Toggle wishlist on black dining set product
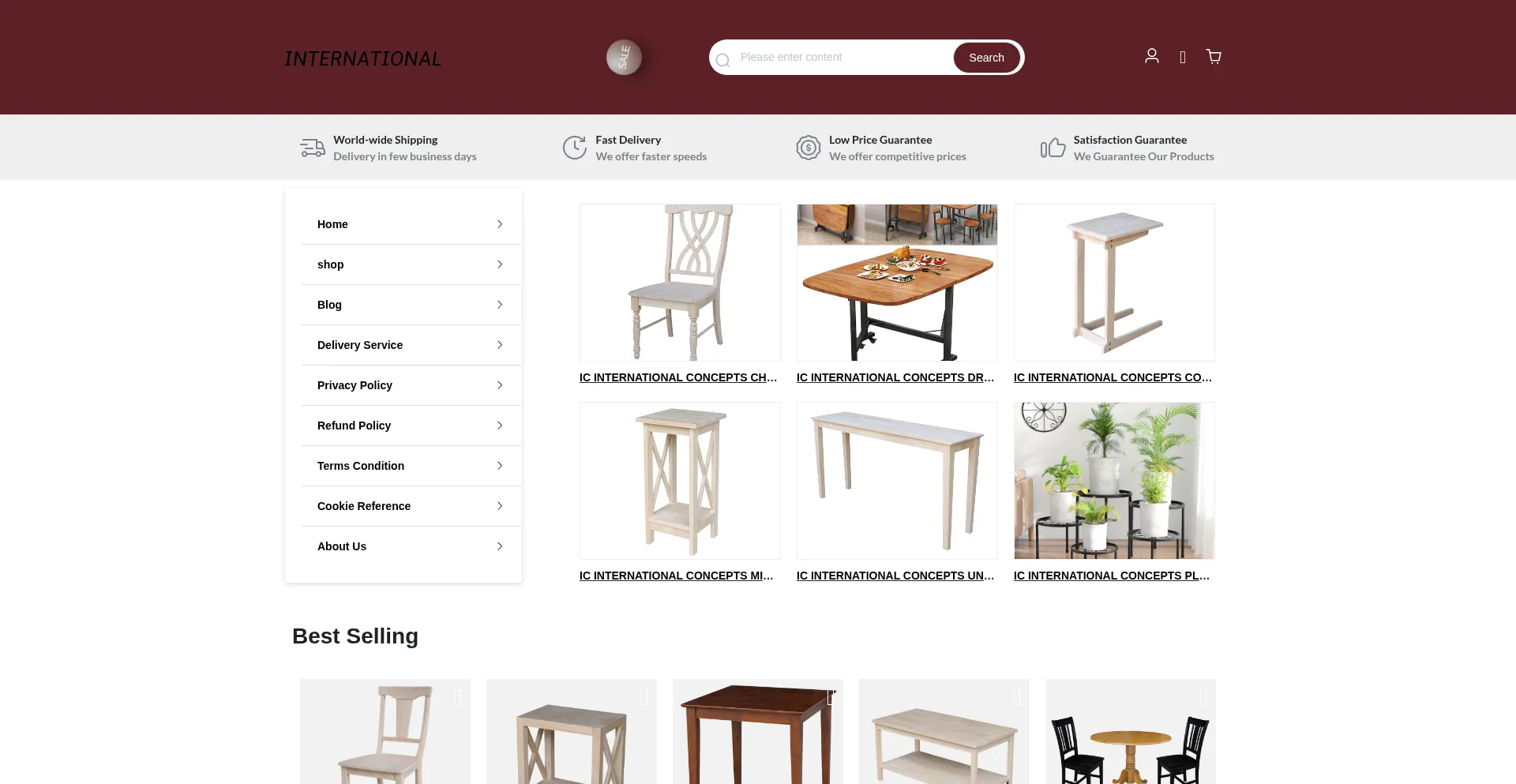 (1203, 697)
